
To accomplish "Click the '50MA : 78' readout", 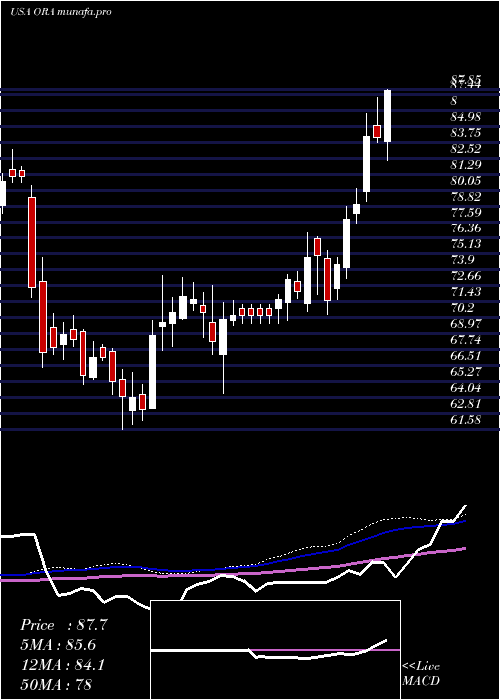I will pyautogui.click(x=56, y=685).
